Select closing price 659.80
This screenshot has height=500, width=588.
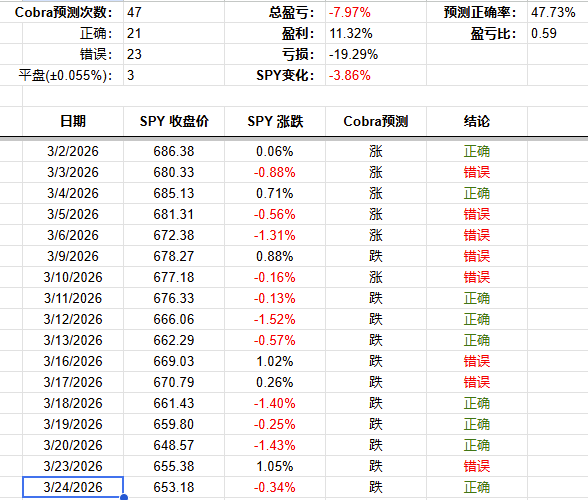point(174,424)
